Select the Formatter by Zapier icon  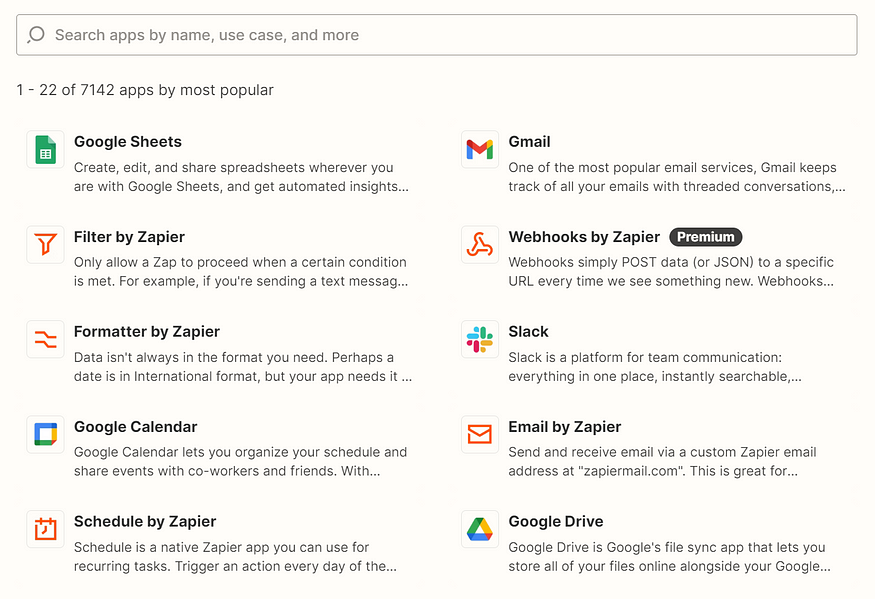pyautogui.click(x=45, y=339)
